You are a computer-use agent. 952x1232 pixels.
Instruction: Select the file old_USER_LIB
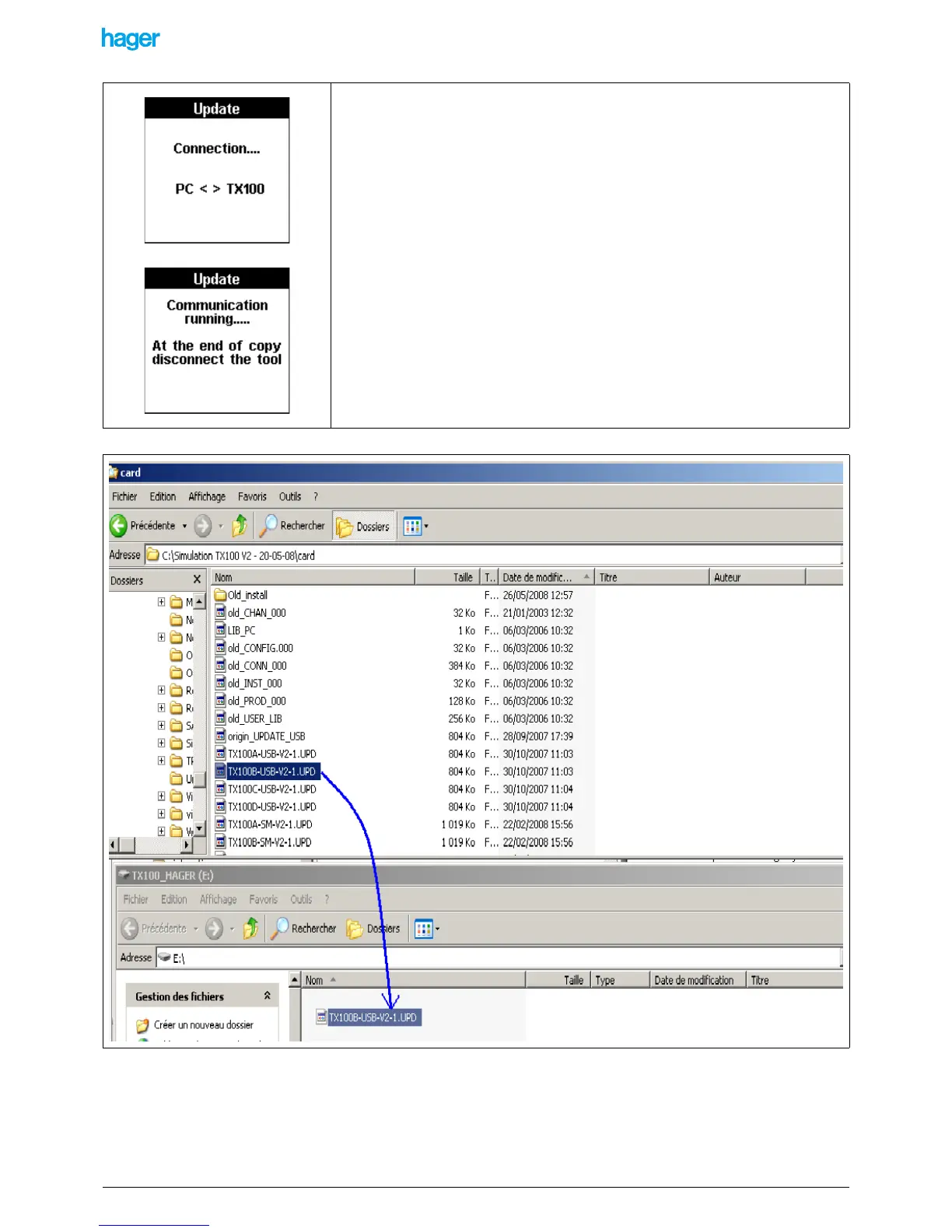click(x=254, y=719)
